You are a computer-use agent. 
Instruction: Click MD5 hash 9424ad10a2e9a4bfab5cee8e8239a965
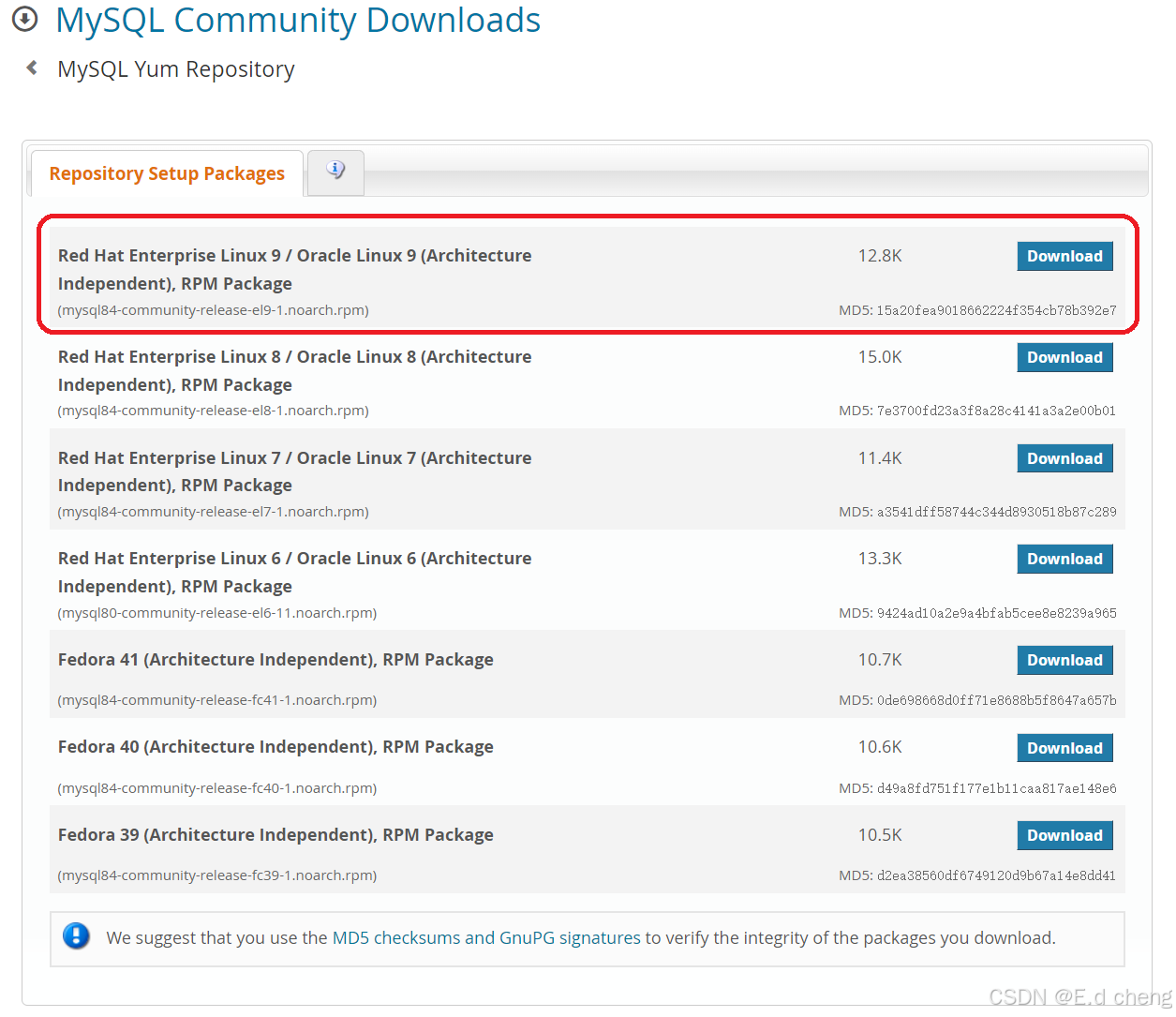point(996,613)
